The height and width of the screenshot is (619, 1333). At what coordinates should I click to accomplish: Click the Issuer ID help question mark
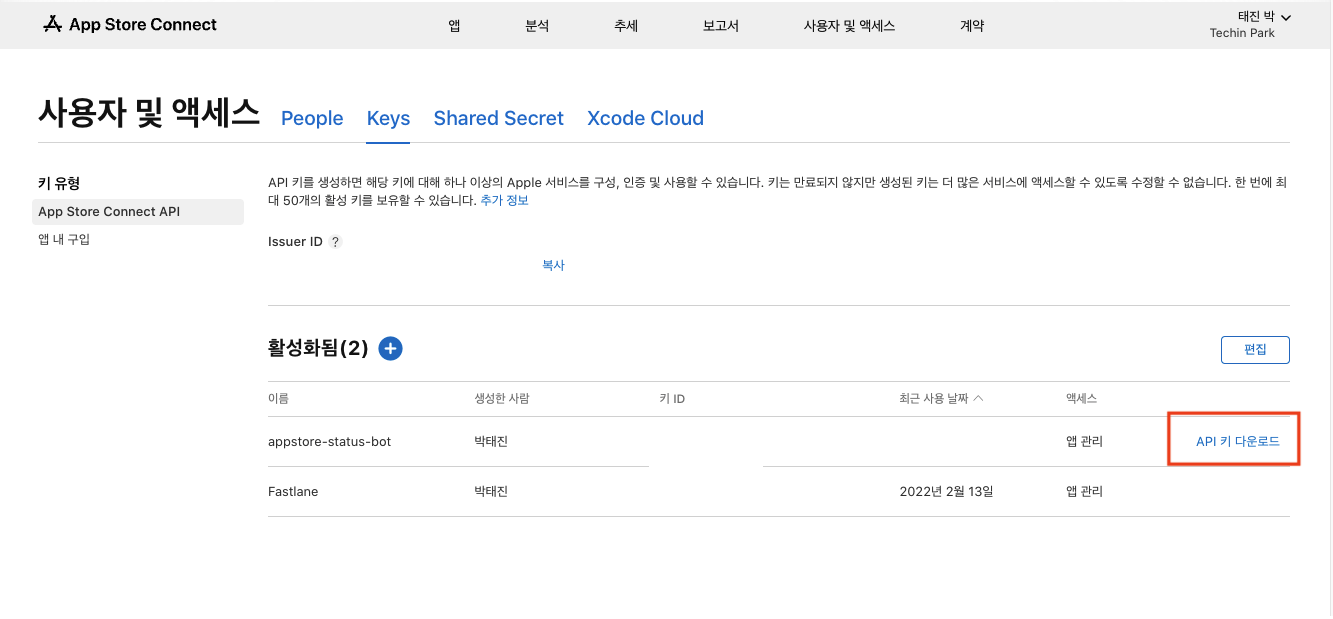click(x=335, y=242)
